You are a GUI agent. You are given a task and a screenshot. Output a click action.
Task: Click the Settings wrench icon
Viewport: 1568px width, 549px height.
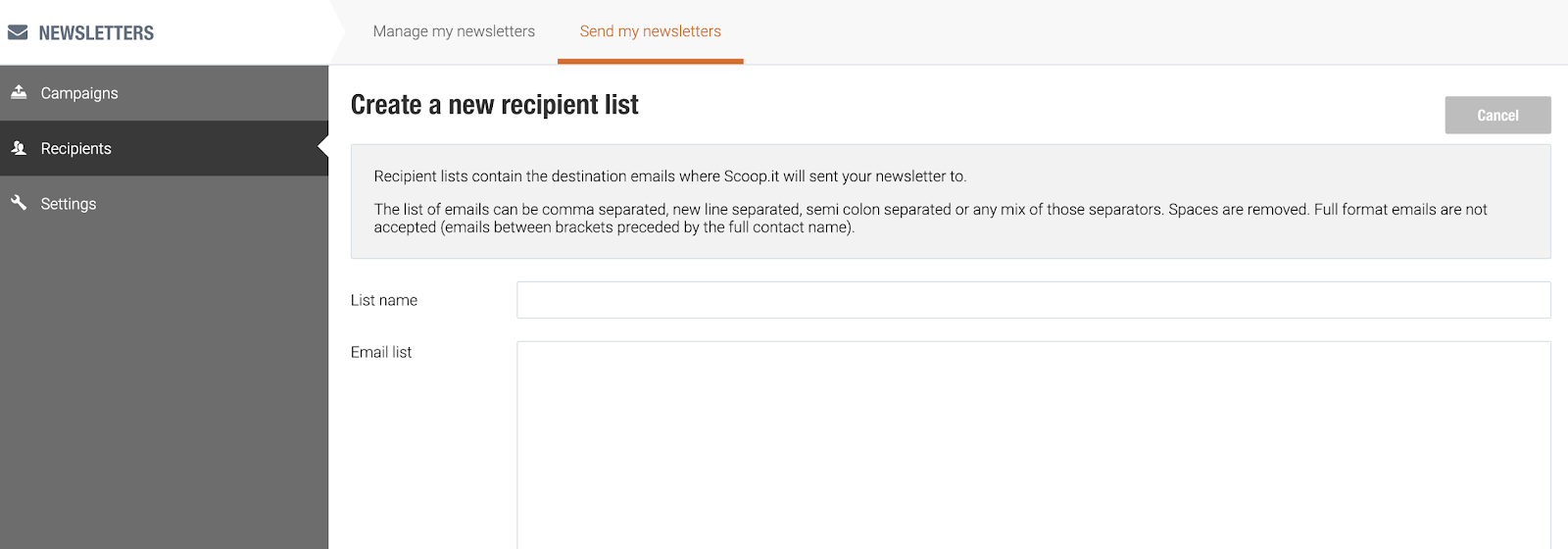coord(19,203)
